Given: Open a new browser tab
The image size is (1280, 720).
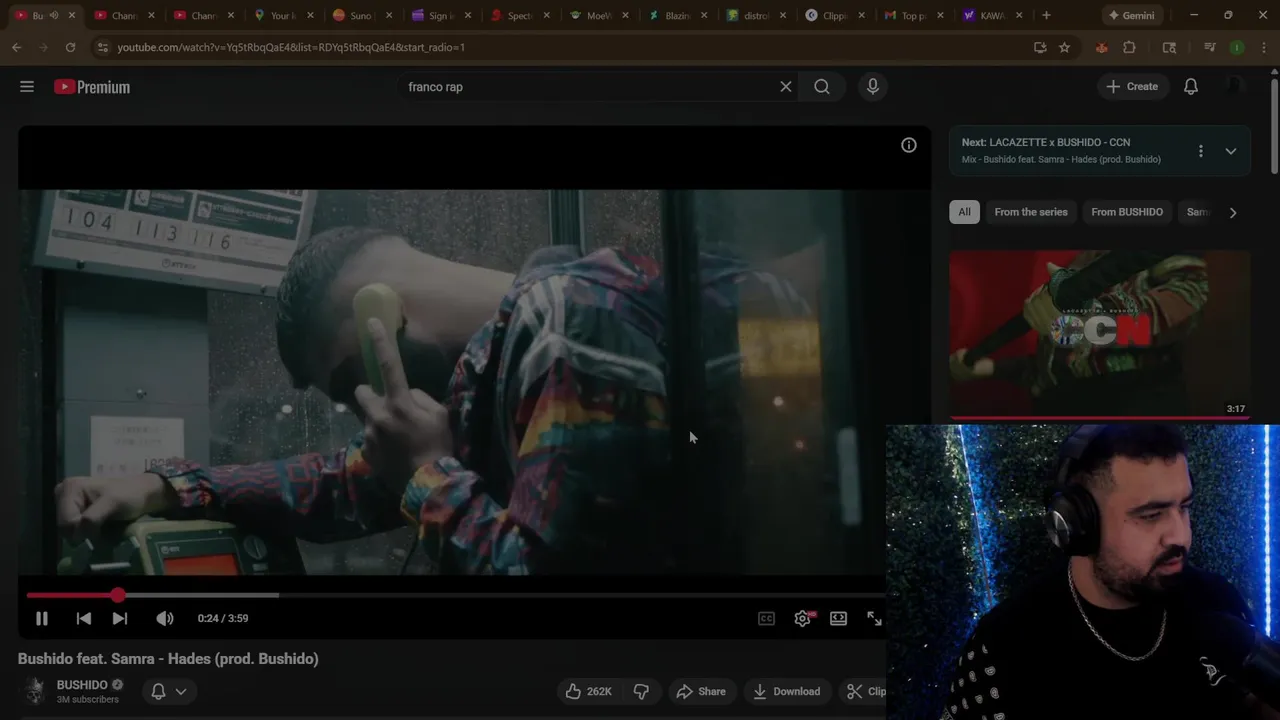Looking at the screenshot, I should 1046,15.
